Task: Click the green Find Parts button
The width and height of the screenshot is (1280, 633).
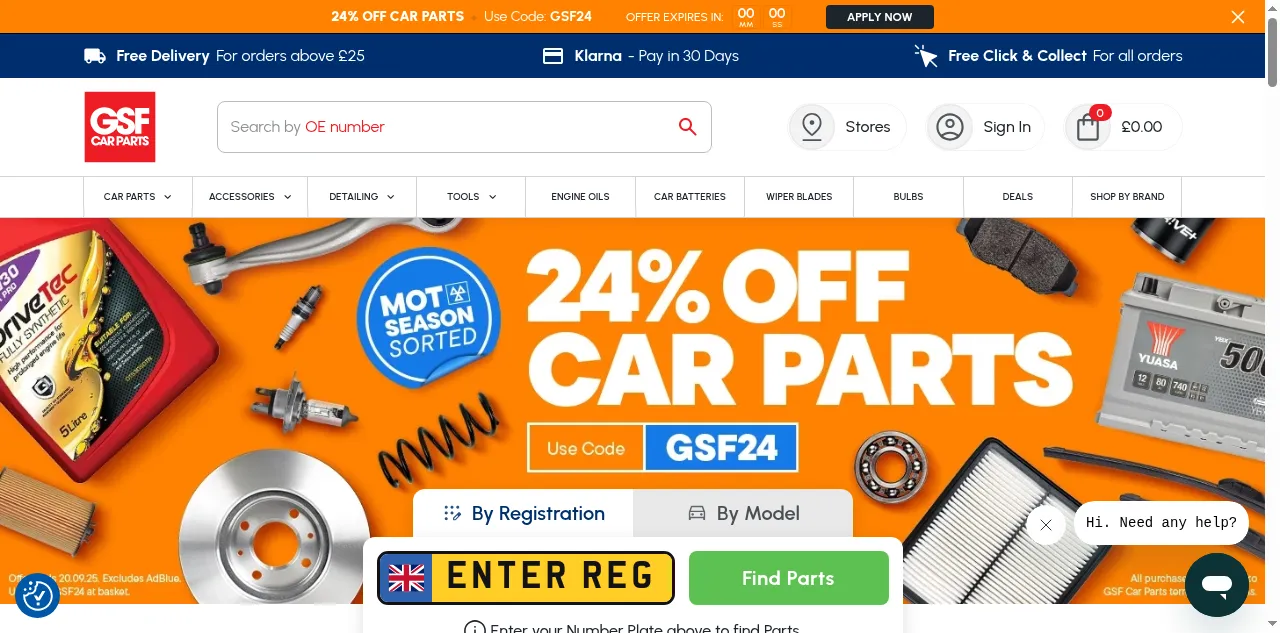Action: click(x=789, y=578)
